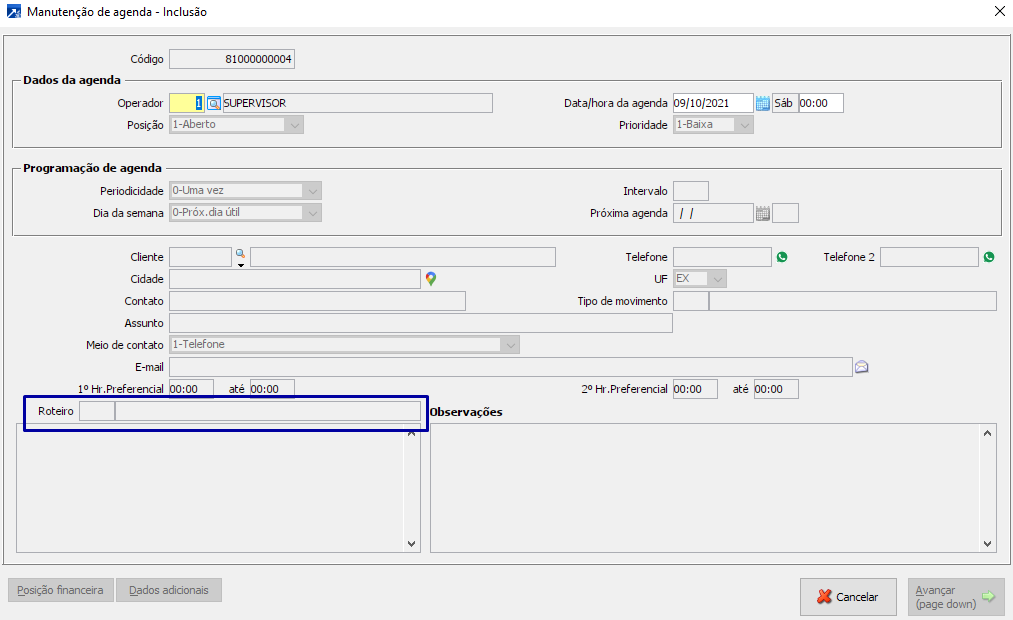Open calendar picker for Próxima agenda
1013x620 pixels.
pyautogui.click(x=762, y=213)
